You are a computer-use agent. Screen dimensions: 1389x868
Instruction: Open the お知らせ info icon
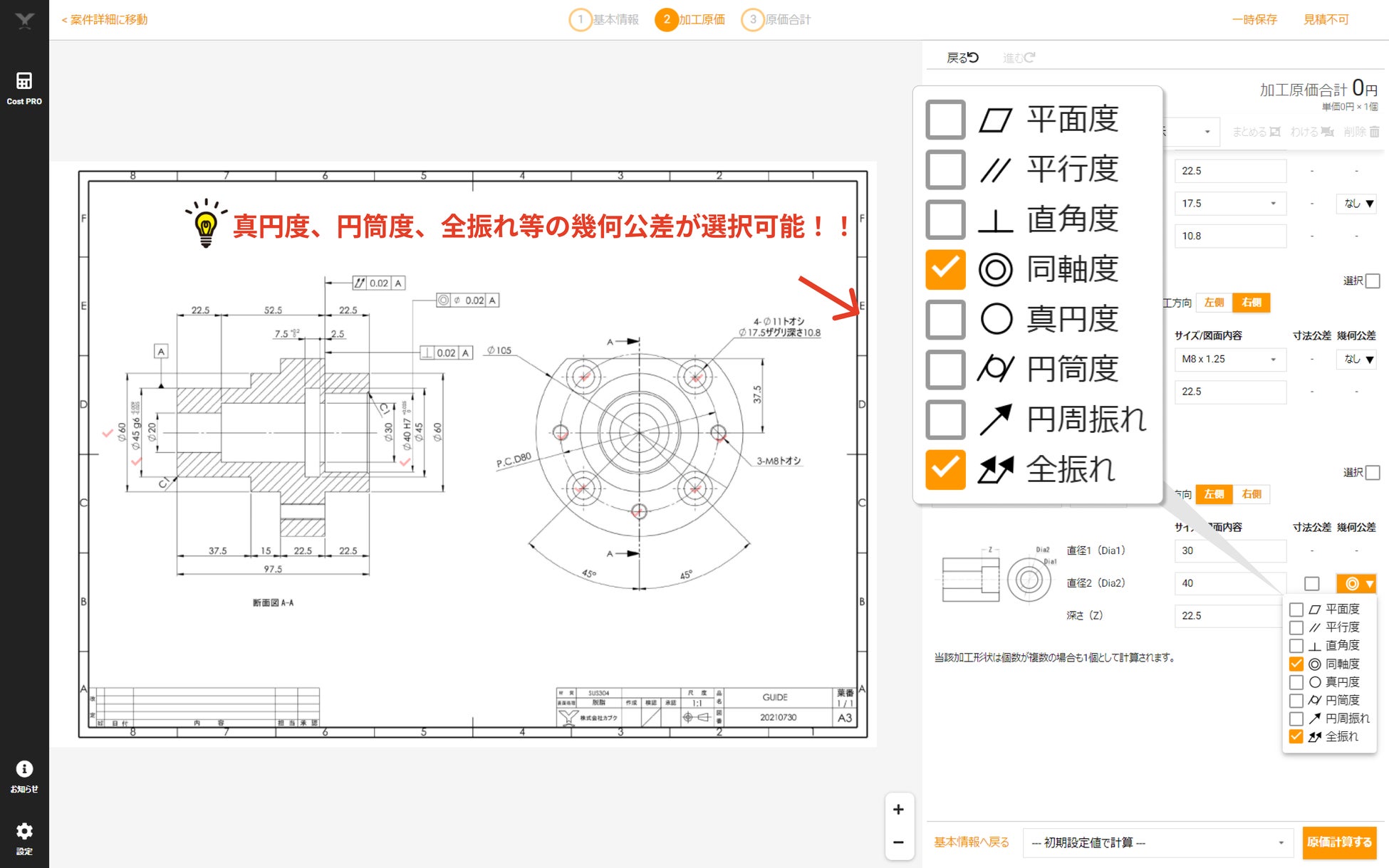pos(24,769)
